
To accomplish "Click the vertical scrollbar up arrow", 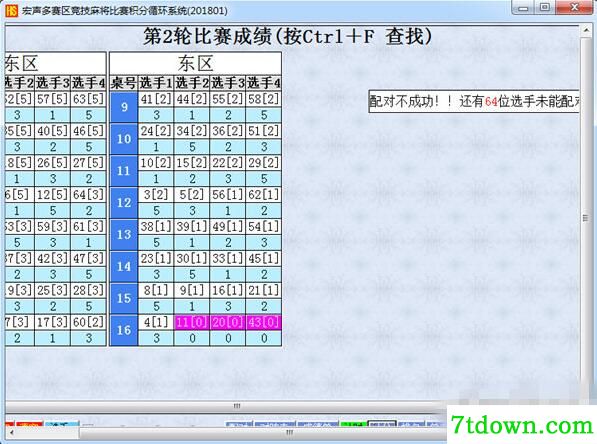I will point(586,30).
